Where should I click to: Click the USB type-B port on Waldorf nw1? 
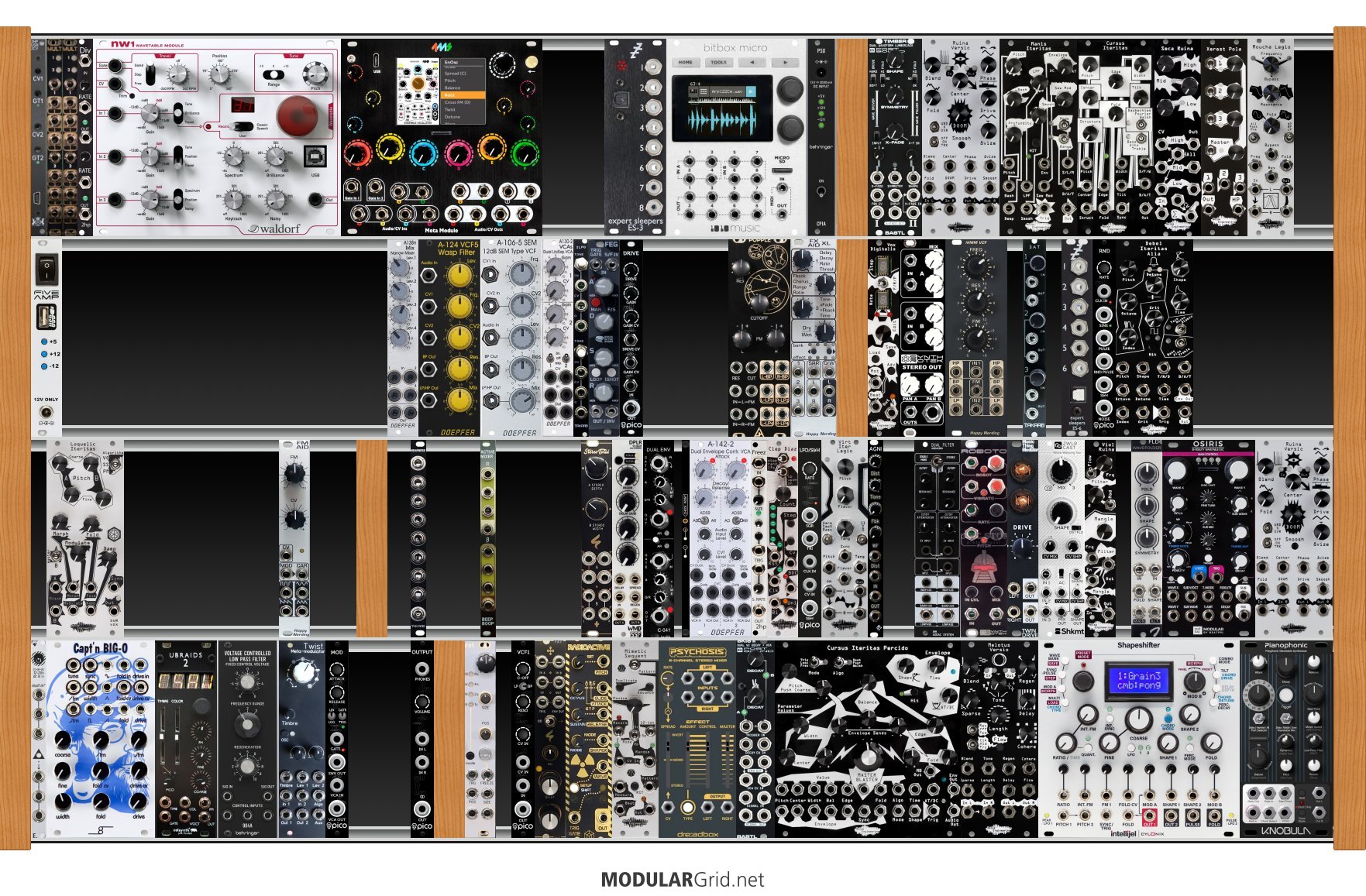pyautogui.click(x=315, y=155)
